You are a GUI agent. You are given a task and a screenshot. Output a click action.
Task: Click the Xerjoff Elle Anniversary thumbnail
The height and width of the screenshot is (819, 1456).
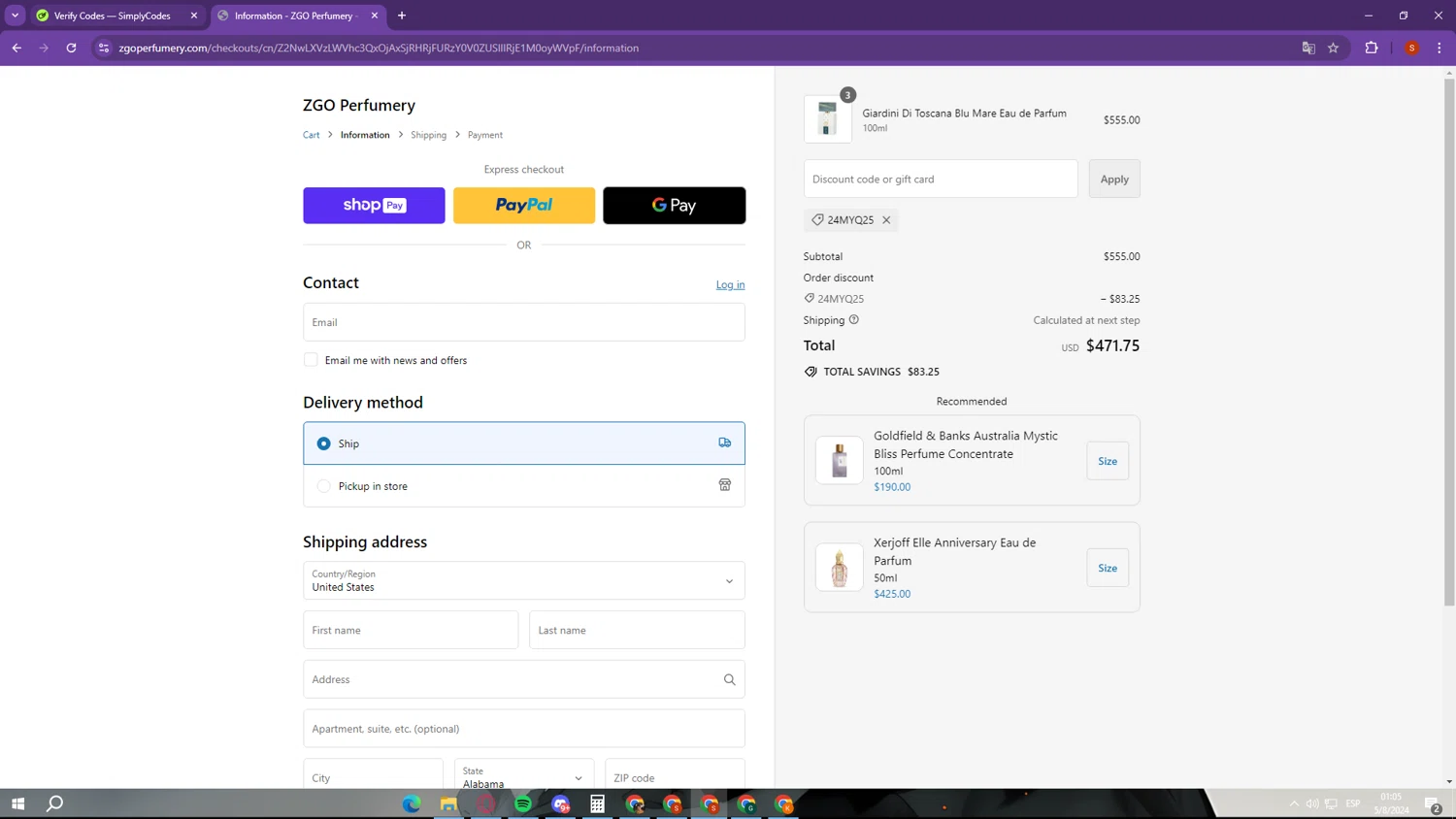[x=840, y=568]
